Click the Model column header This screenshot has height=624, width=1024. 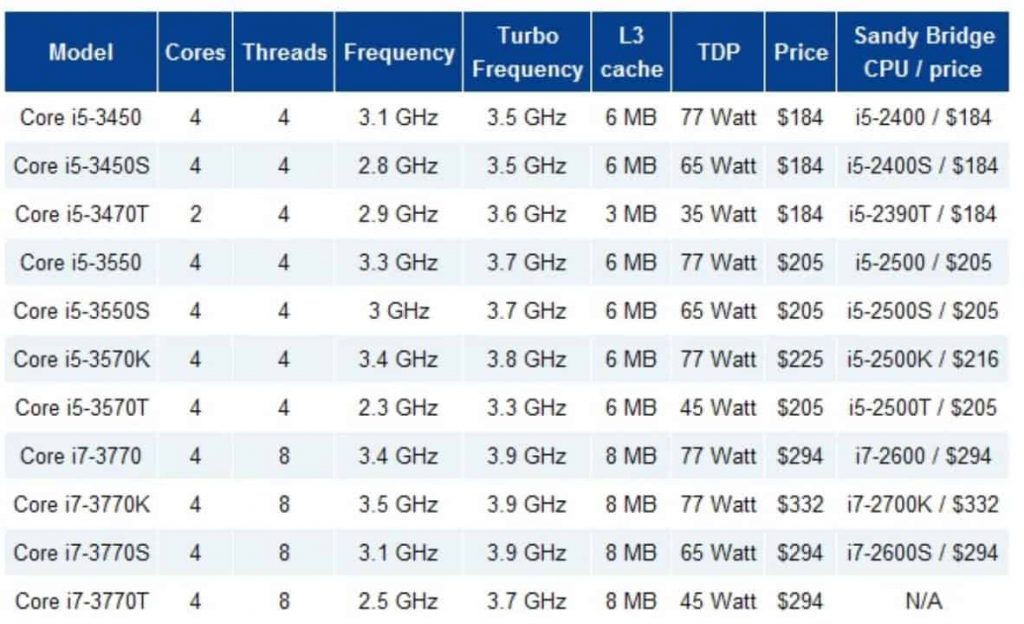point(81,52)
